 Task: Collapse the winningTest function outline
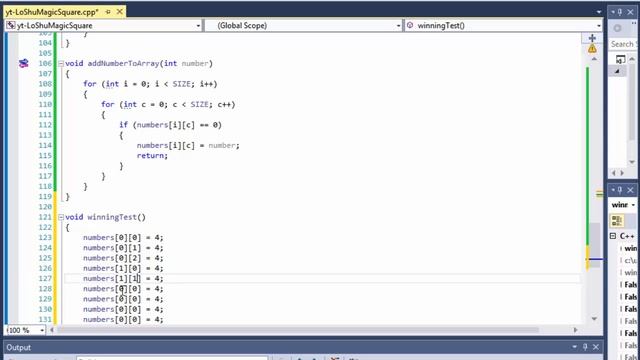coord(61,217)
